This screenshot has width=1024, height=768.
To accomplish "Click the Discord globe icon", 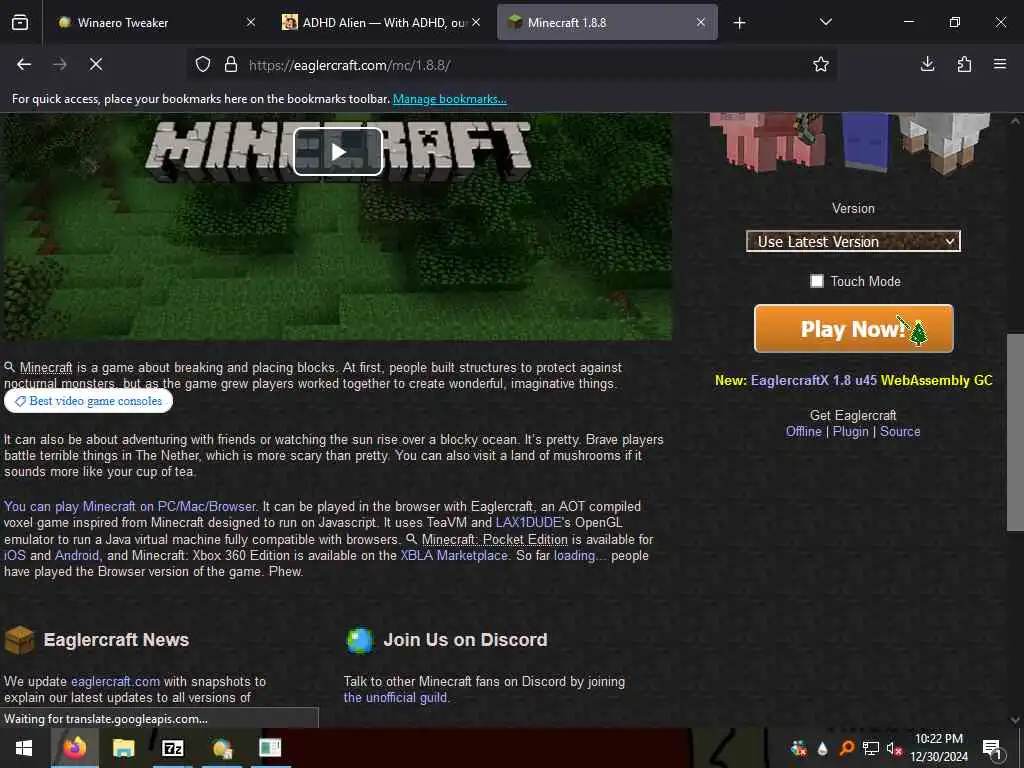I will coord(359,640).
